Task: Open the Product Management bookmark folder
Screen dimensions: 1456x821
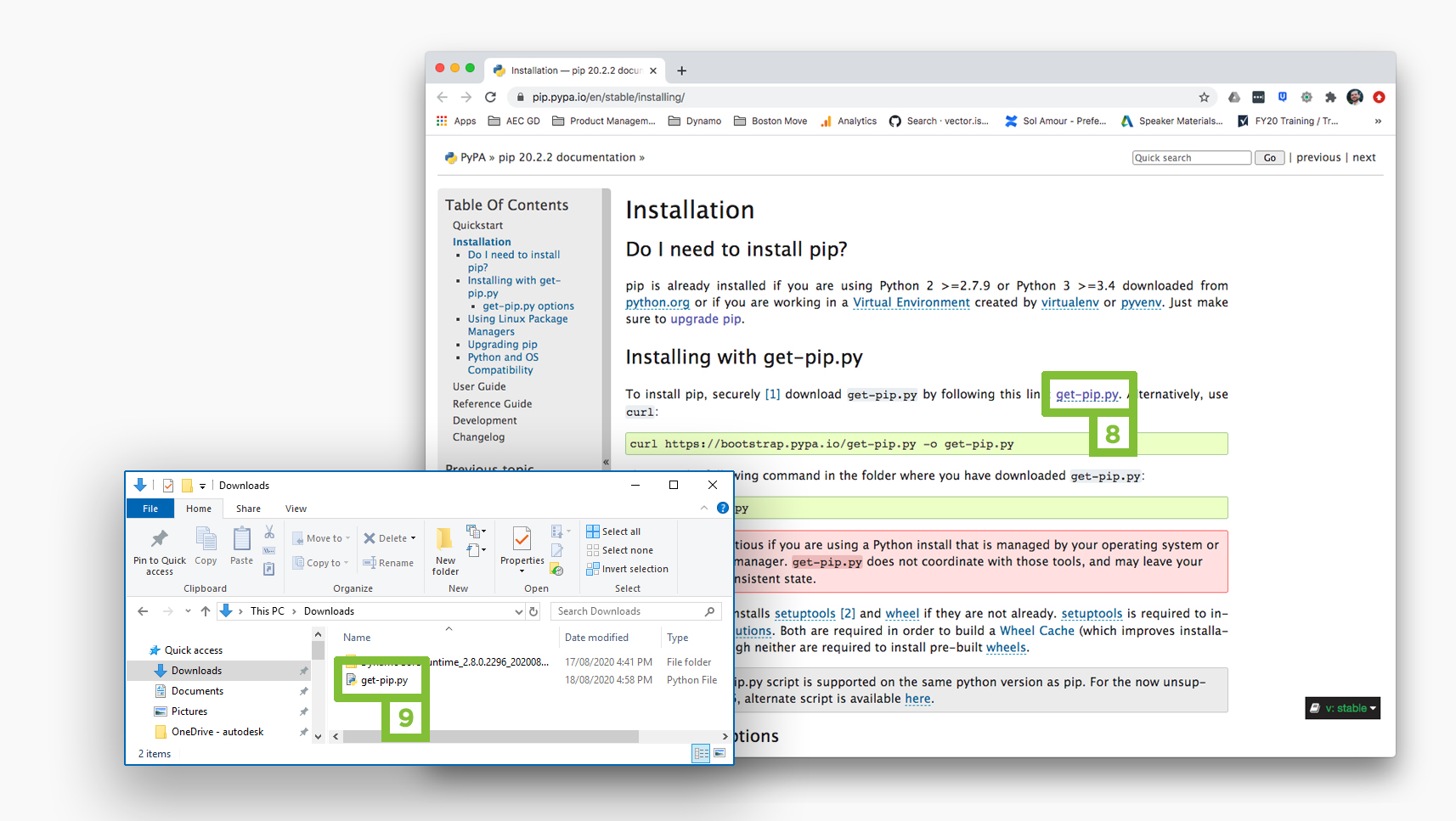Action: point(604,121)
